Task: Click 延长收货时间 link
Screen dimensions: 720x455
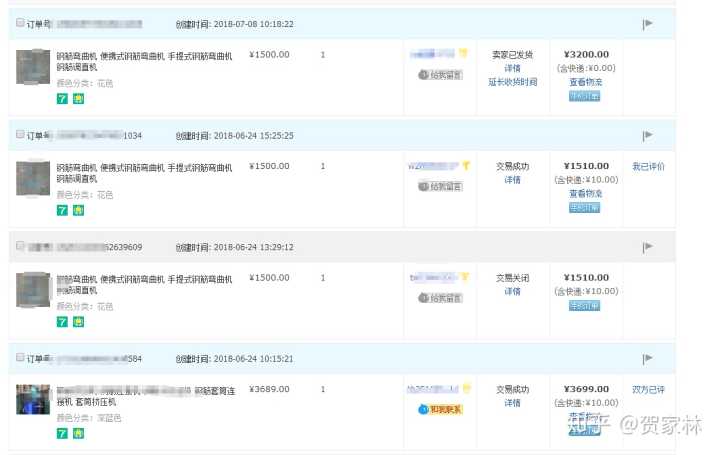Action: (512, 82)
